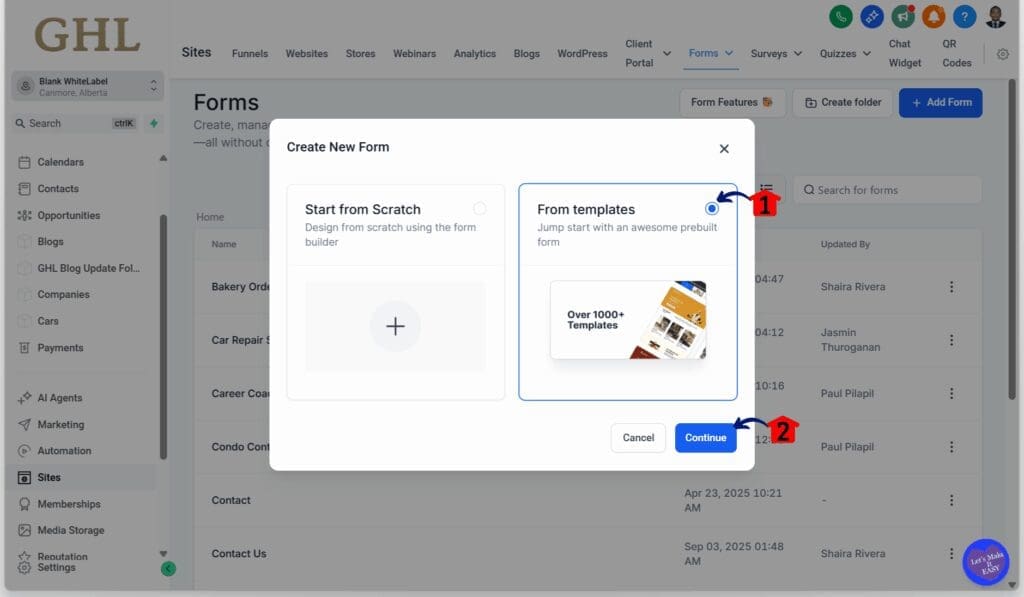Screen dimensions: 1024x597
Task: Select the From templates radio button
Action: (712, 208)
